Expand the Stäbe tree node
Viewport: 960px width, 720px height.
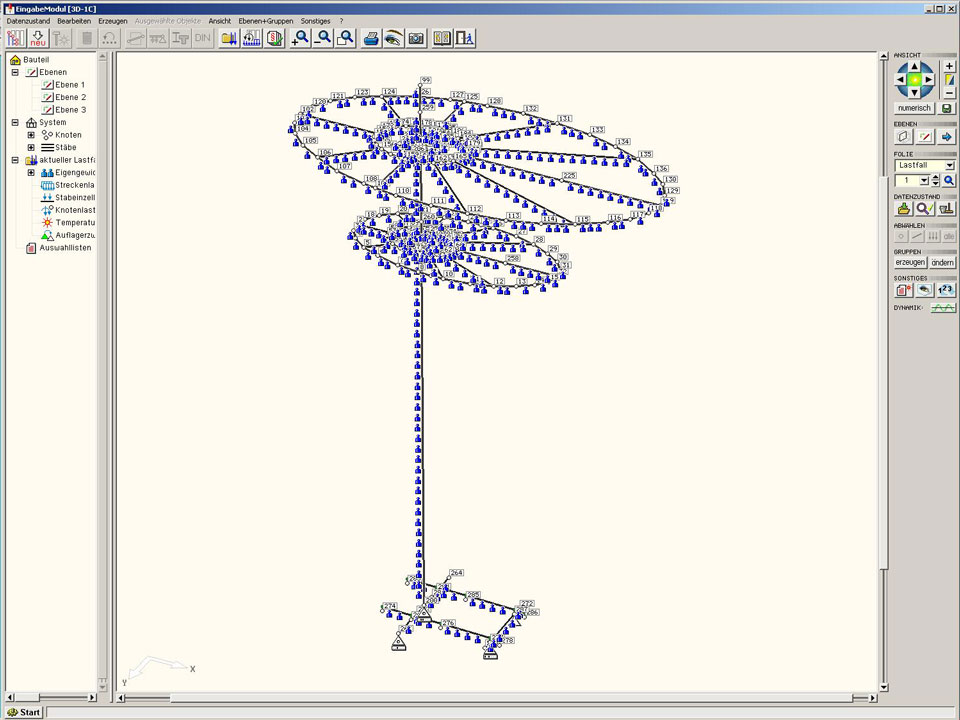pyautogui.click(x=31, y=147)
